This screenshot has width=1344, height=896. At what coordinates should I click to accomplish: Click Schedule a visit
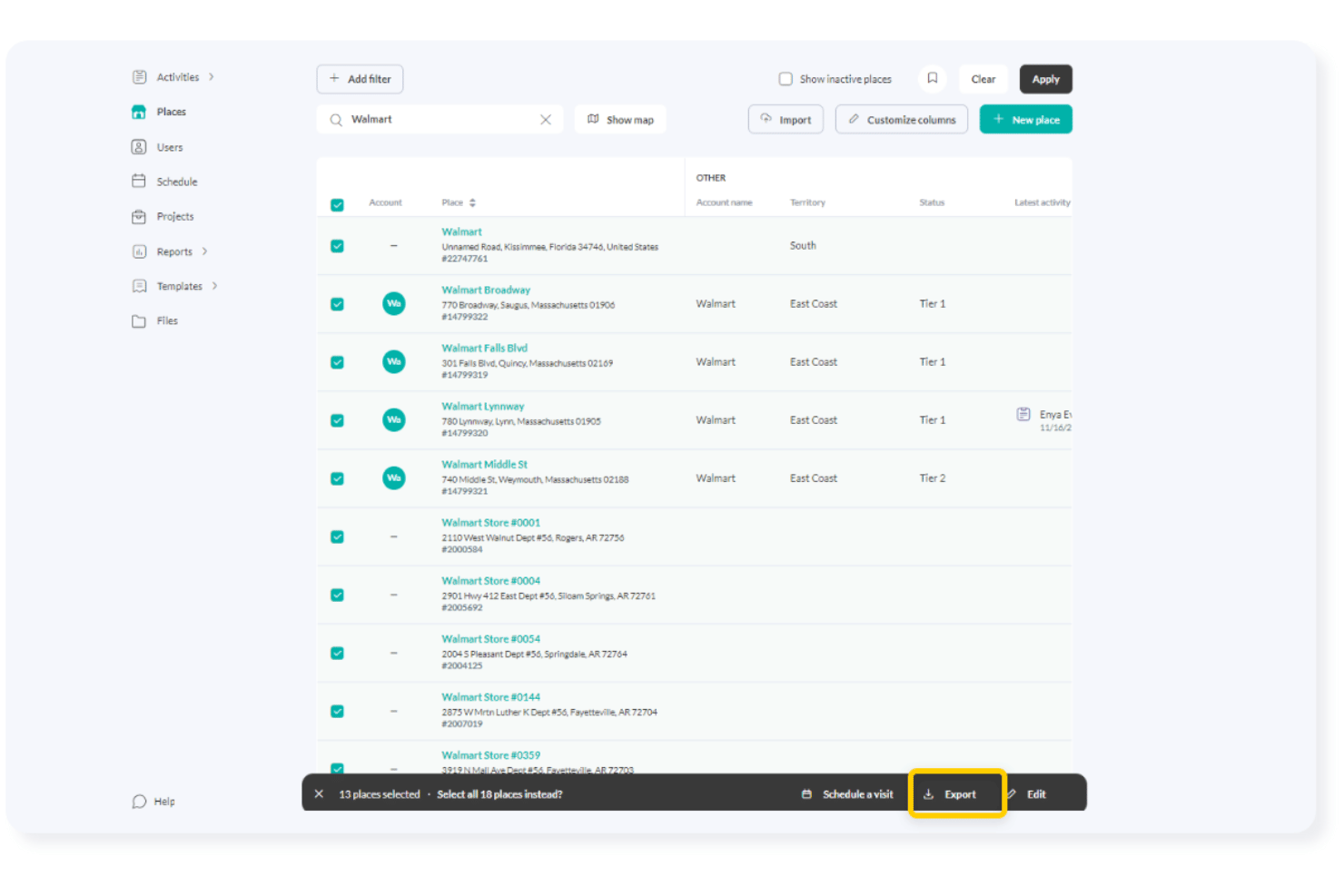point(848,794)
